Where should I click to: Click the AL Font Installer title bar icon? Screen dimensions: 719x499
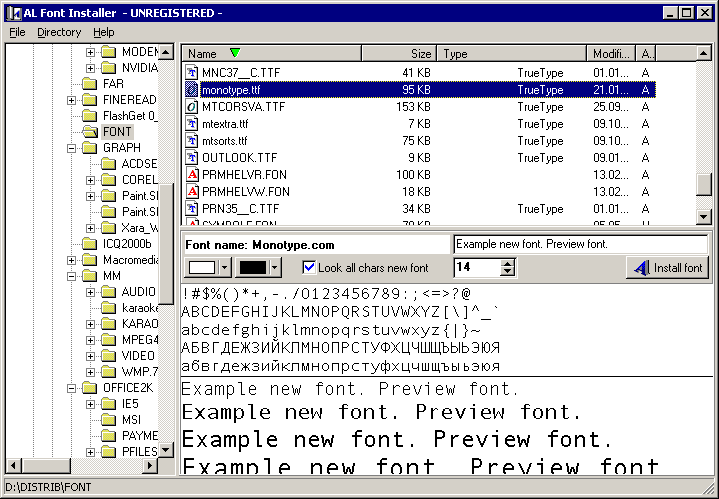14,13
